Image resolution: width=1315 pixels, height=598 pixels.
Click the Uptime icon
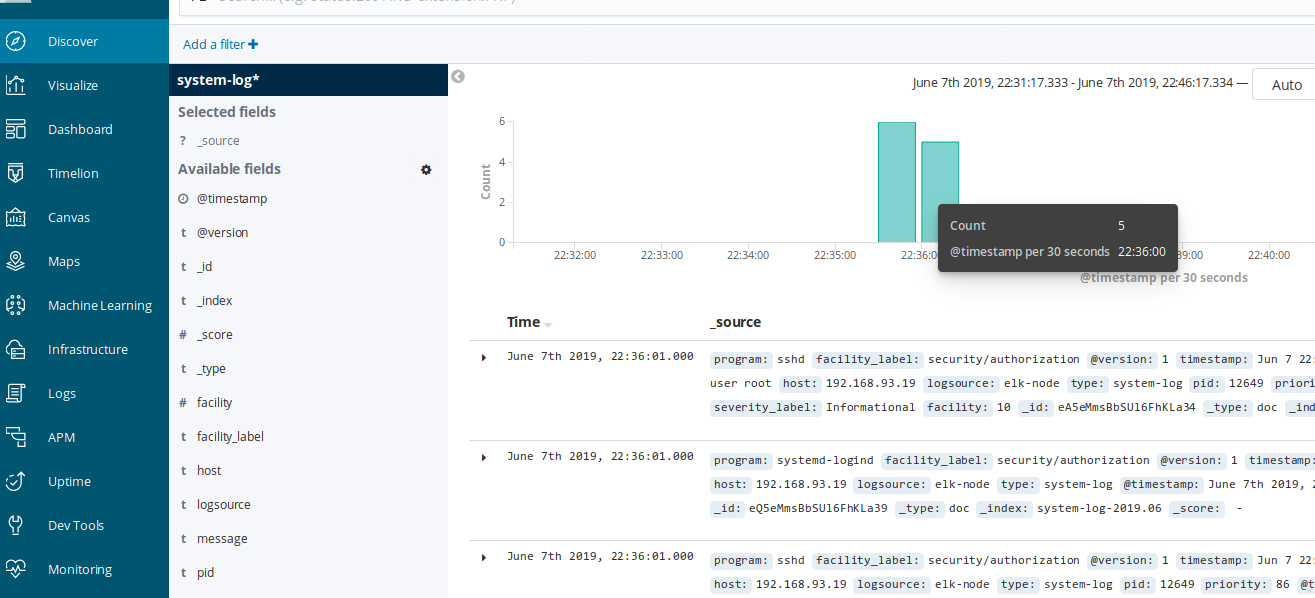15,481
